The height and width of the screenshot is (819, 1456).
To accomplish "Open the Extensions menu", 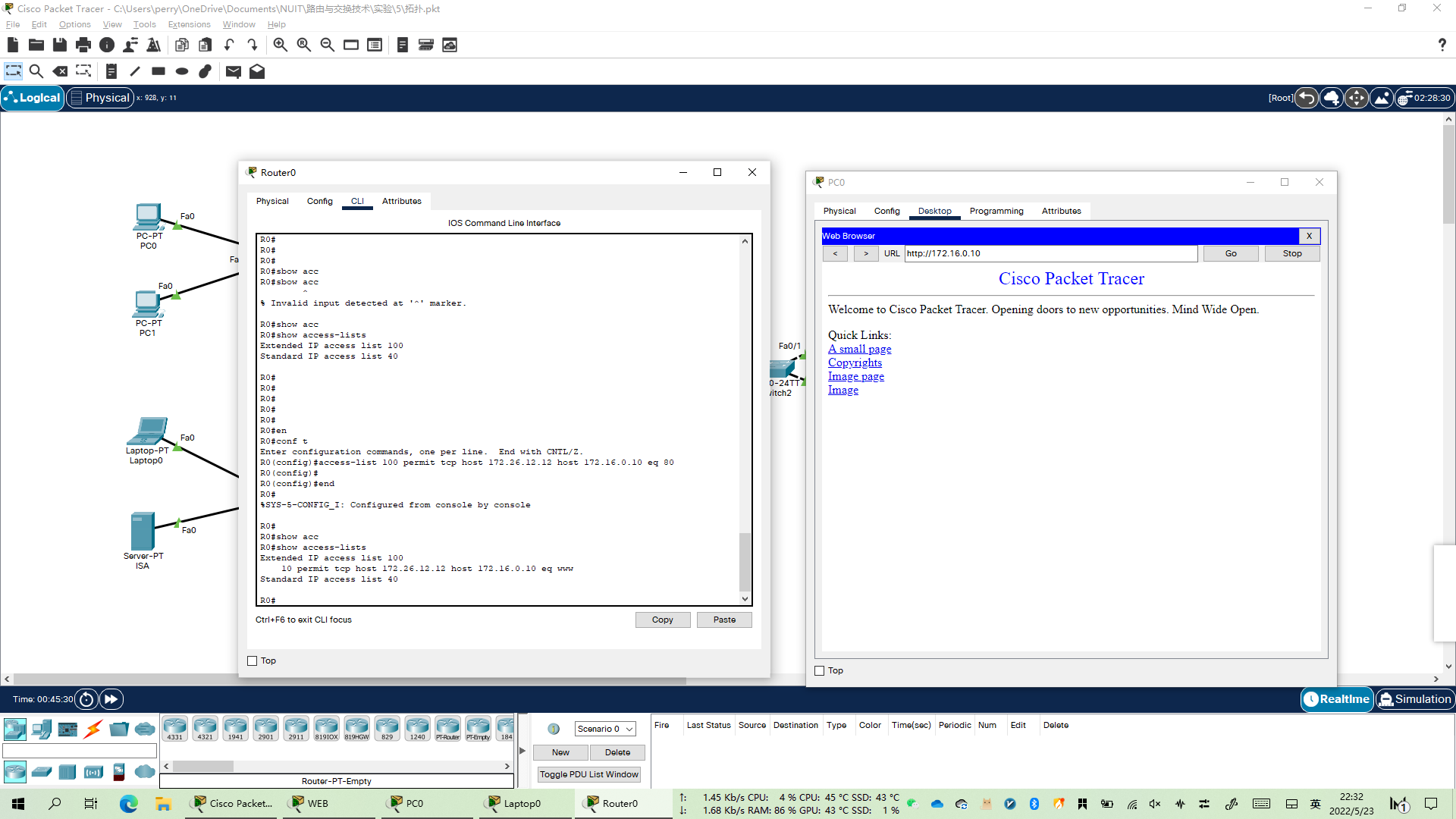I will tap(189, 24).
